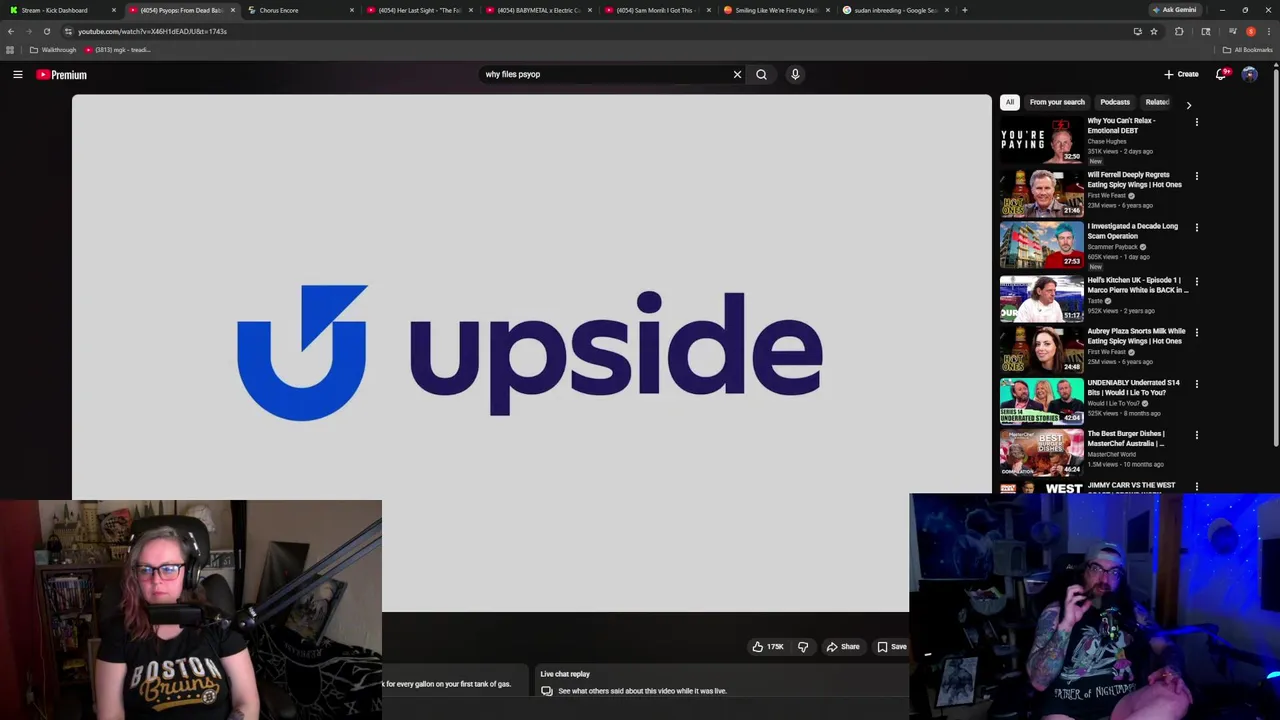Switch to Chorus Encore browser tab
Screen dimensions: 1280x720
(x=300, y=10)
